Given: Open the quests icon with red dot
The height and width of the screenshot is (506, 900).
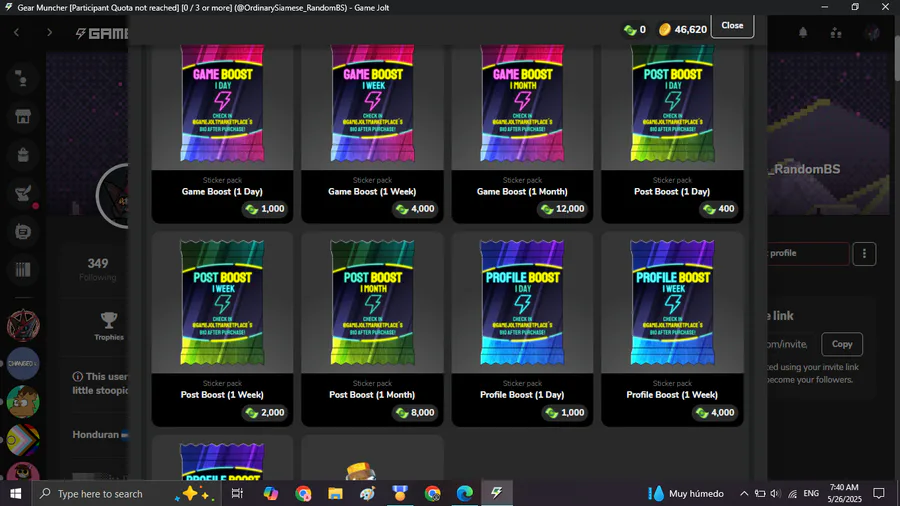Looking at the screenshot, I should [24, 194].
